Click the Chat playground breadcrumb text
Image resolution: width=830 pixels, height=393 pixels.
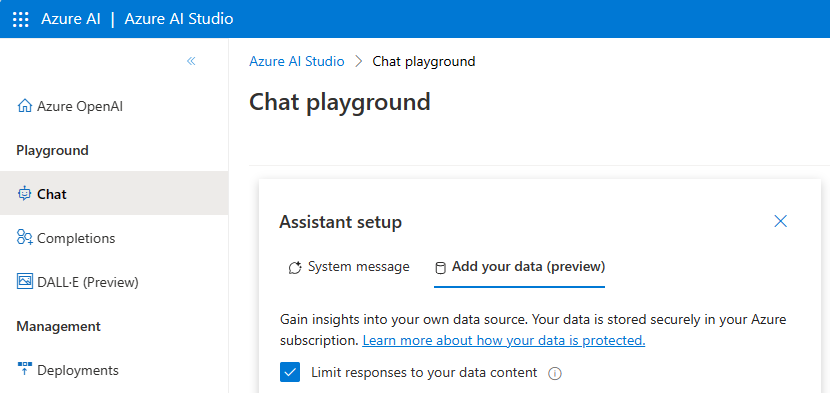pyautogui.click(x=423, y=61)
